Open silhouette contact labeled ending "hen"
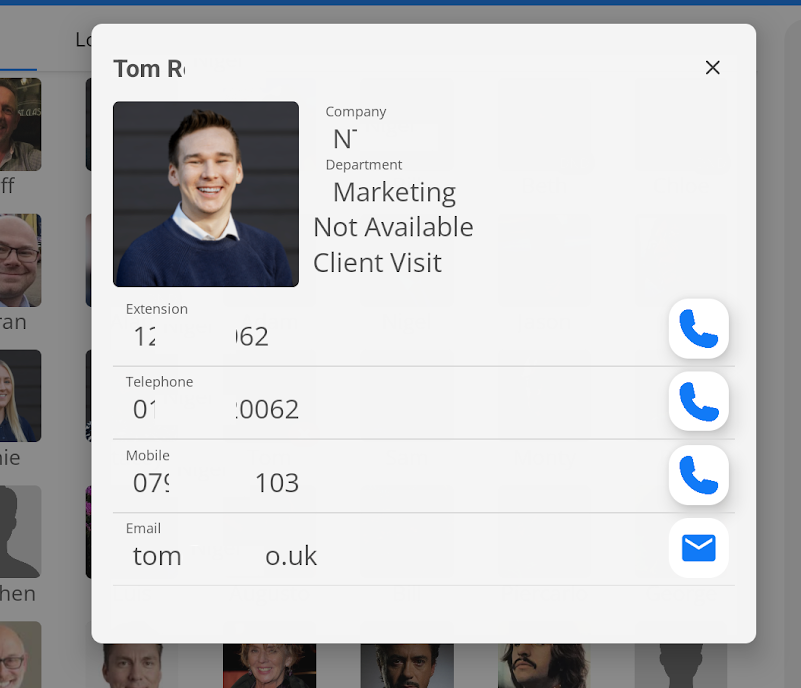Image resolution: width=801 pixels, height=688 pixels. pyautogui.click(x=19, y=533)
